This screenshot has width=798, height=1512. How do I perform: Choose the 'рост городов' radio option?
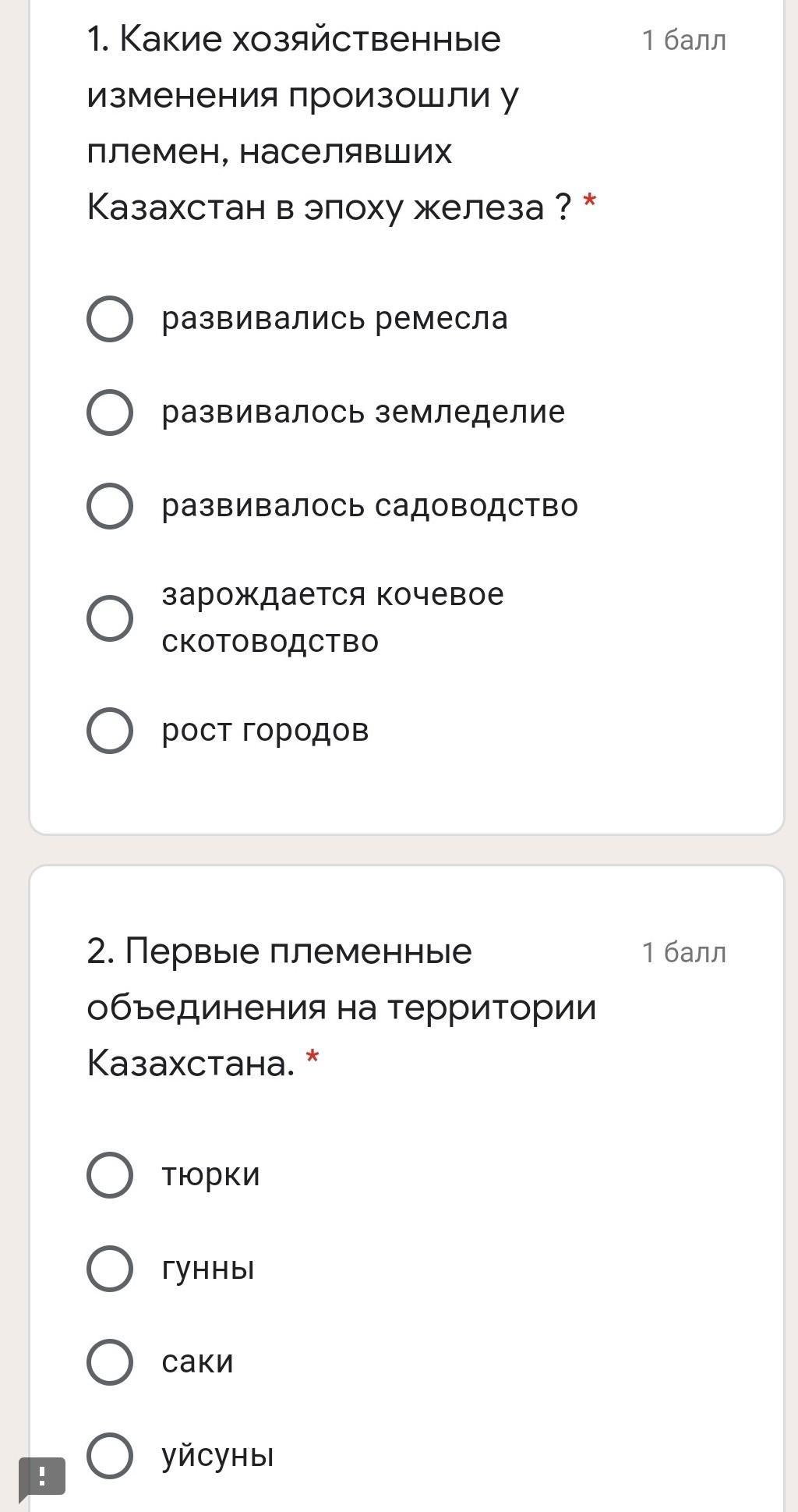[110, 731]
